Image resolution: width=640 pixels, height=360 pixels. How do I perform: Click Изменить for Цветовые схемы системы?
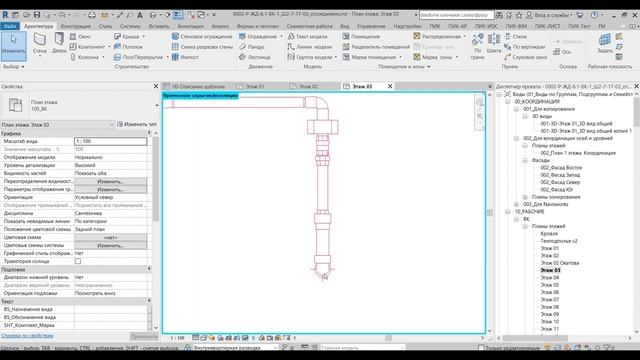[x=110, y=245]
